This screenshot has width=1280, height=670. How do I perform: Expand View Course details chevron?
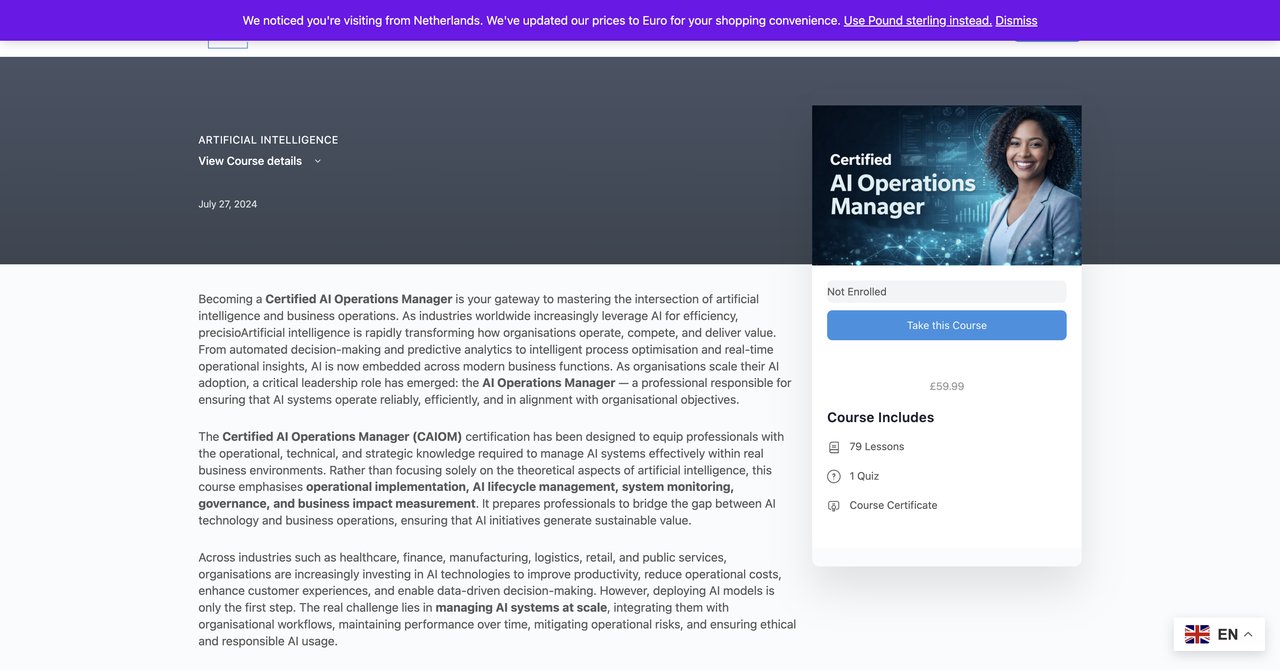[x=318, y=161]
